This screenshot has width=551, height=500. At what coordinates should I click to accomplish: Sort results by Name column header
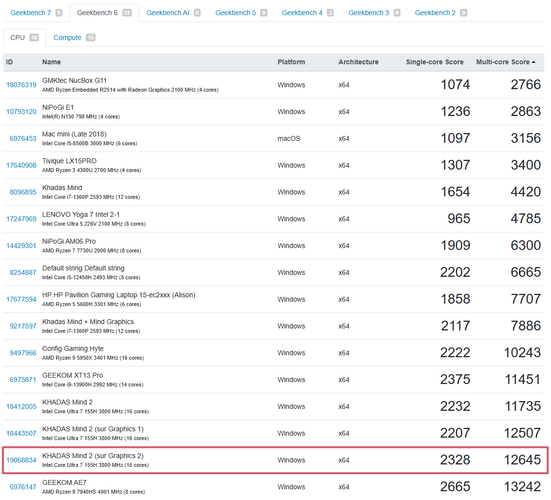click(51, 62)
